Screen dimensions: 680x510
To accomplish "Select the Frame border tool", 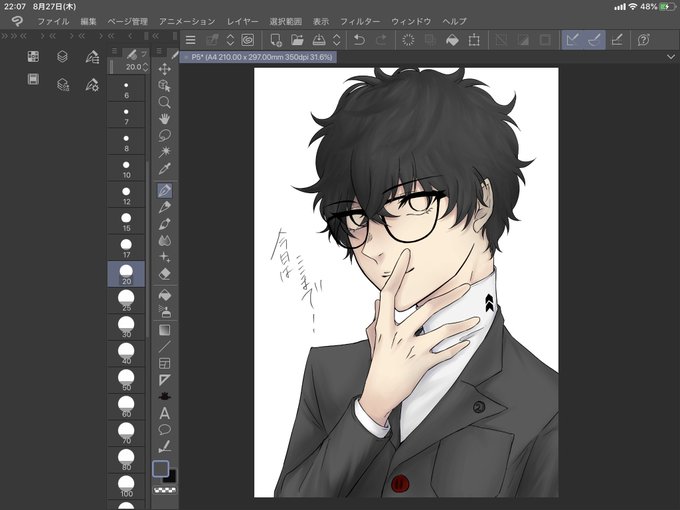I will (164, 363).
